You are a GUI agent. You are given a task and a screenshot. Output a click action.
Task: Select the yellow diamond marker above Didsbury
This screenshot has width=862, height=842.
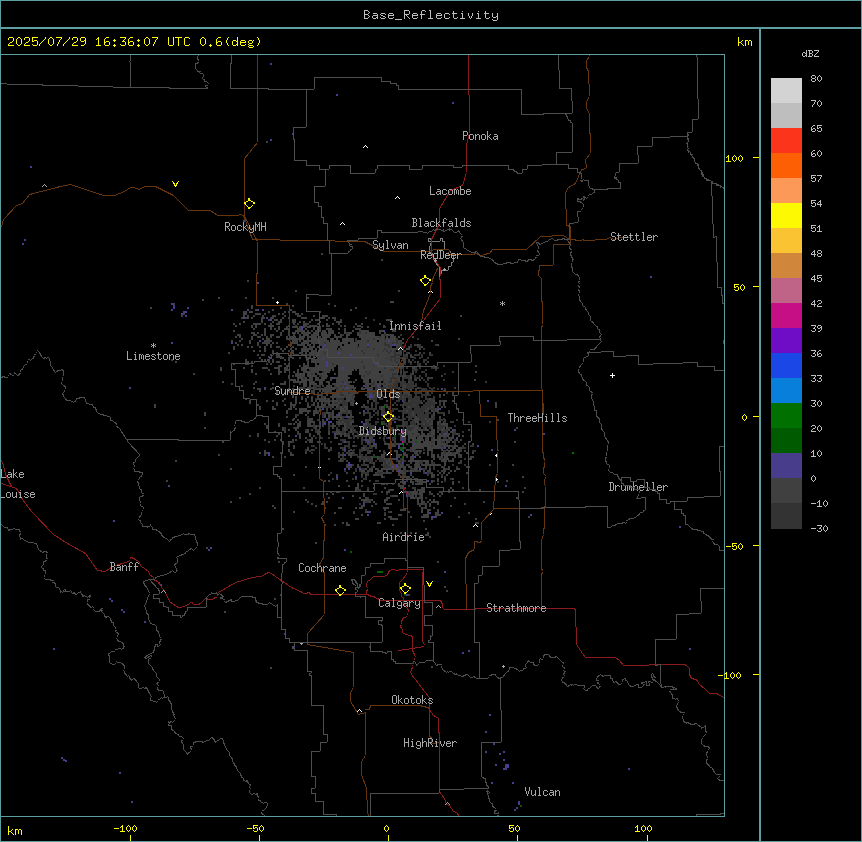[x=388, y=417]
